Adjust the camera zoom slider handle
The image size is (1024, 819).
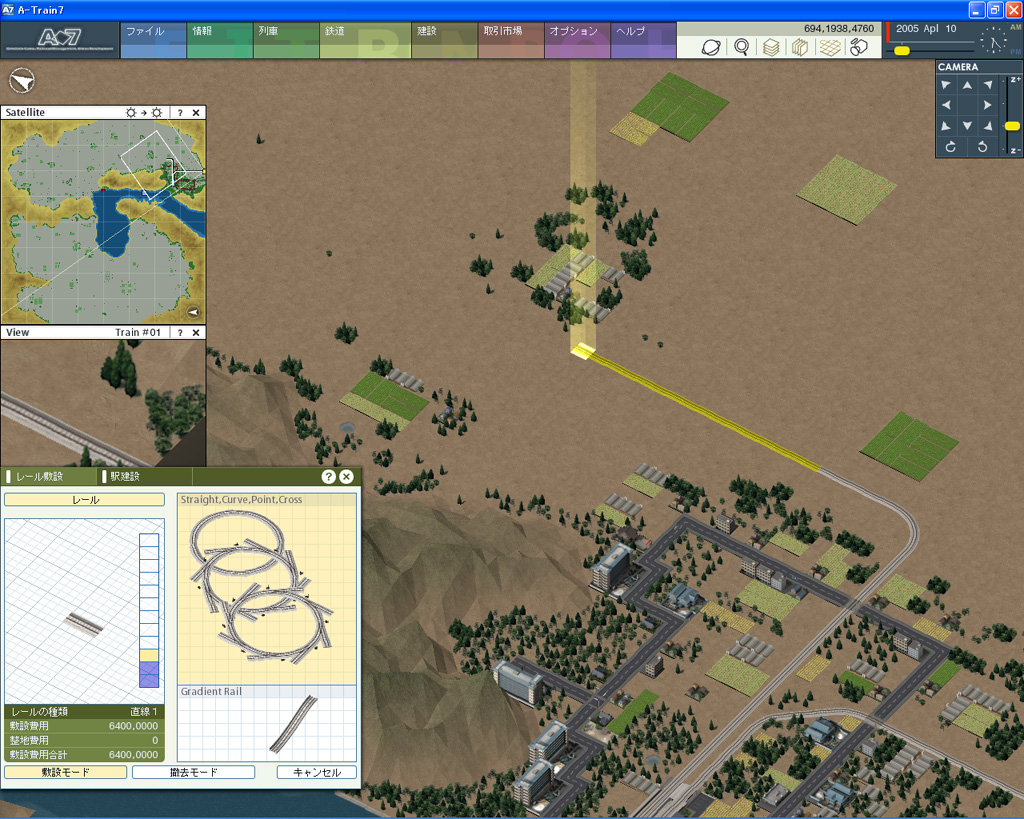pos(1012,126)
